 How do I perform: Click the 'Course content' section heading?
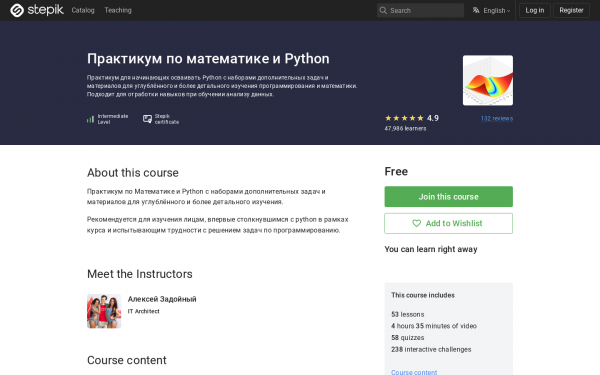127,360
